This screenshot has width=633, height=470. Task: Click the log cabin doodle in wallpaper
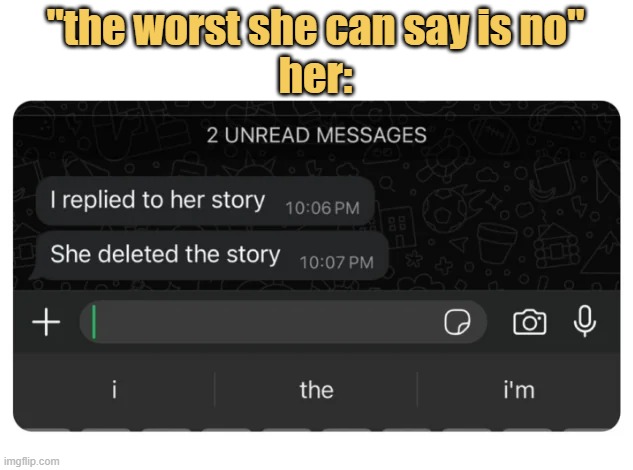[555, 247]
